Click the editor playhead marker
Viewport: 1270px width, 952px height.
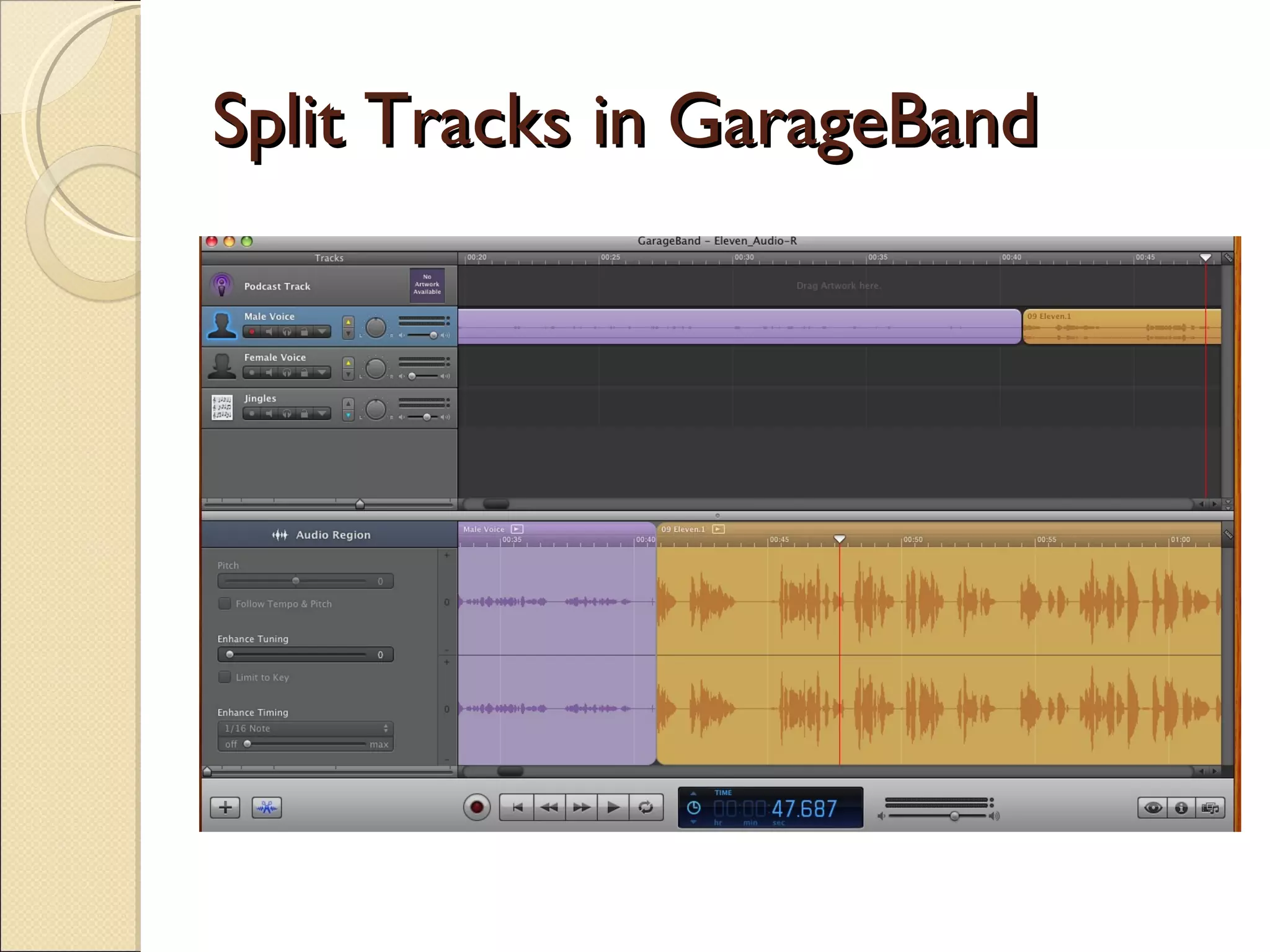840,539
